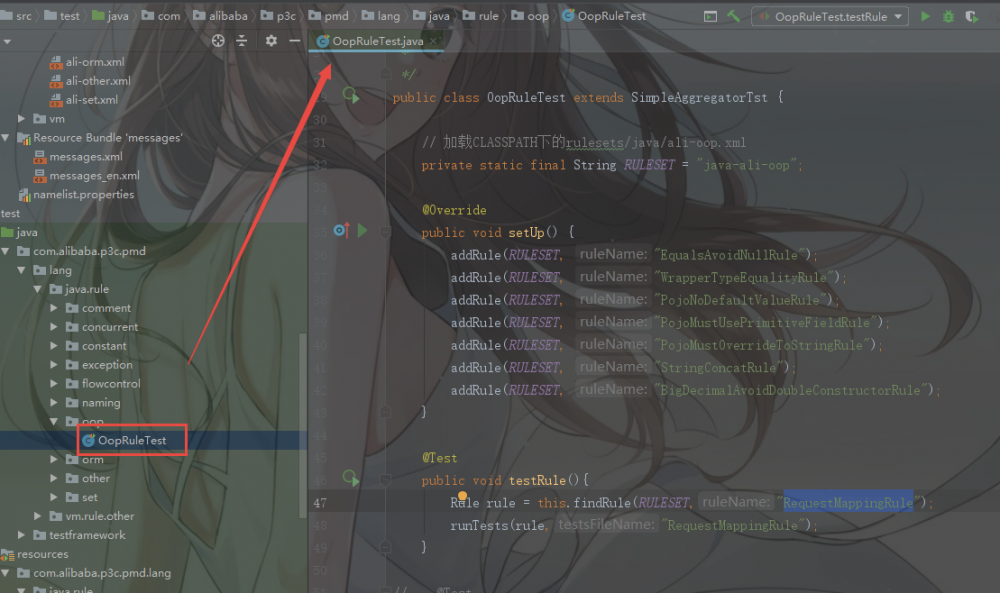
Task: Click the window icon left of hammer
Action: coord(710,17)
